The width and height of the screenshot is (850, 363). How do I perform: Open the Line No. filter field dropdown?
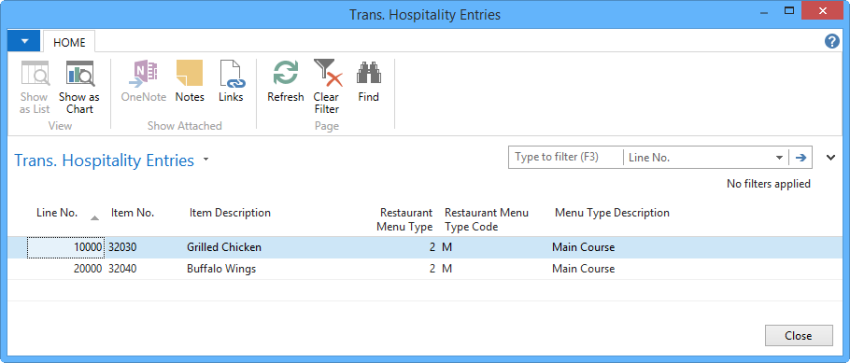click(x=779, y=158)
